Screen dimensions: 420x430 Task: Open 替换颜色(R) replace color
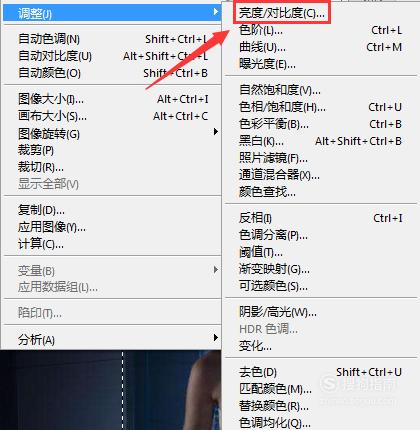[320, 406]
